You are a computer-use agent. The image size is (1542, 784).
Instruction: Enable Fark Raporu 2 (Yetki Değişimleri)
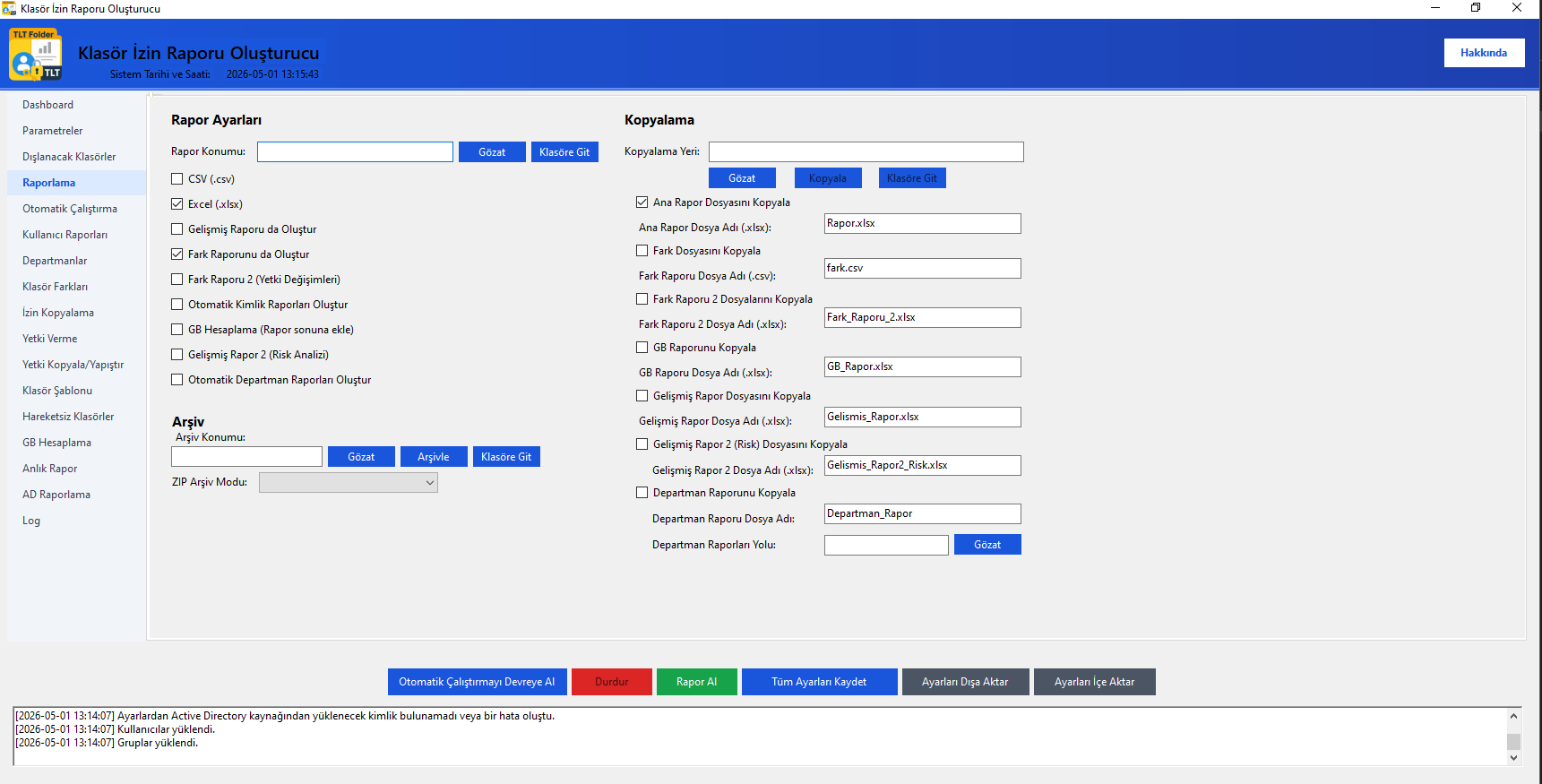[x=177, y=280]
